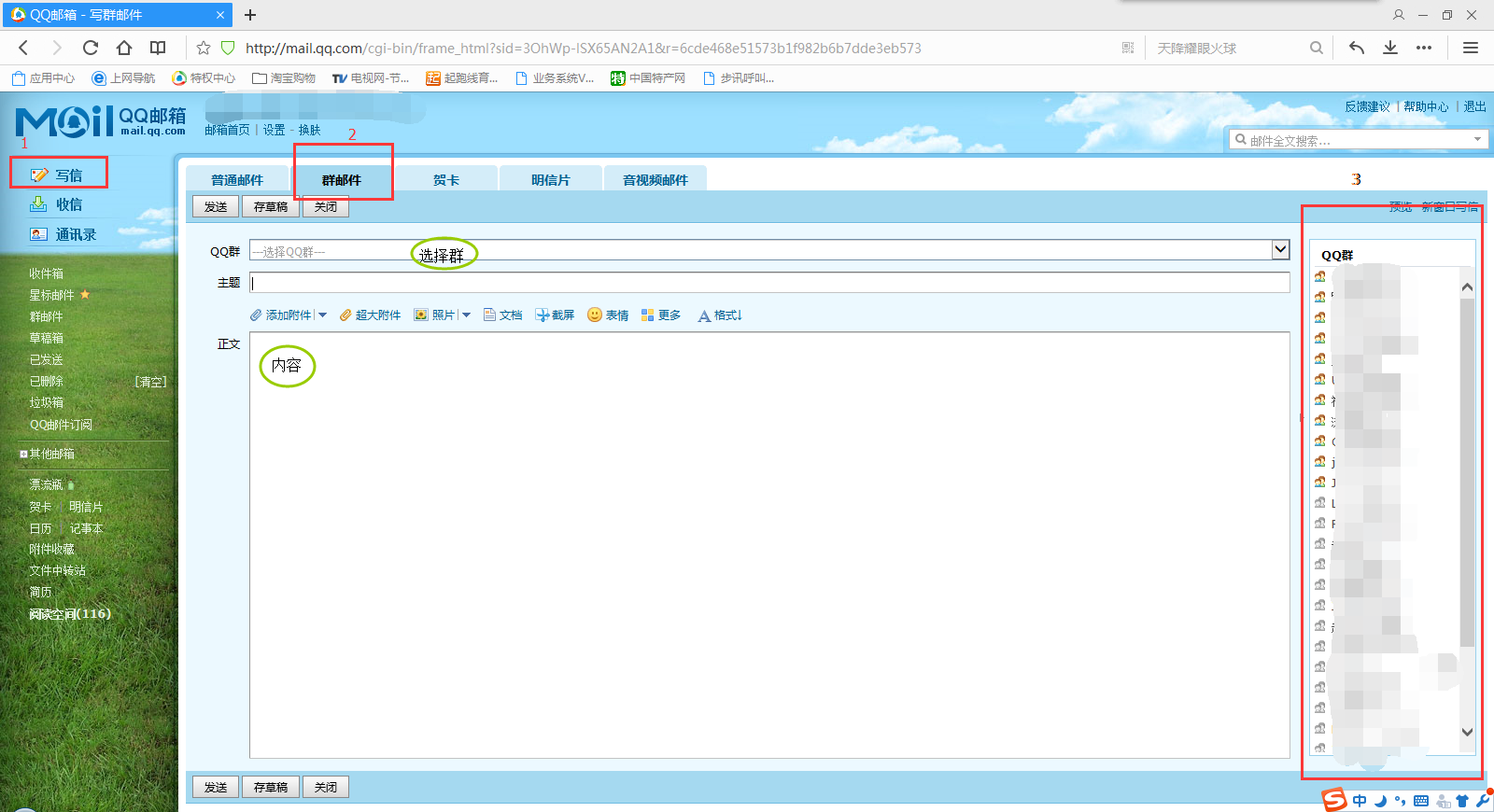The height and width of the screenshot is (812, 1494).
Task: Open the 草稿箱 folder
Action: (x=47, y=338)
